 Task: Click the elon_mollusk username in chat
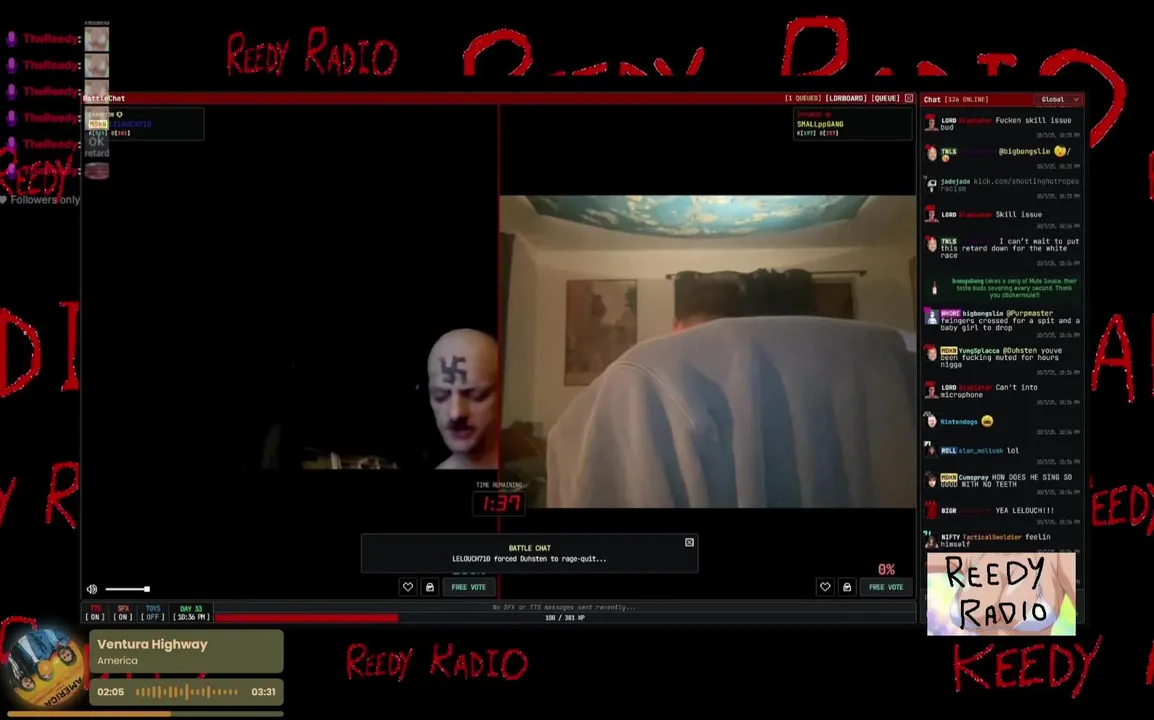[980, 451]
